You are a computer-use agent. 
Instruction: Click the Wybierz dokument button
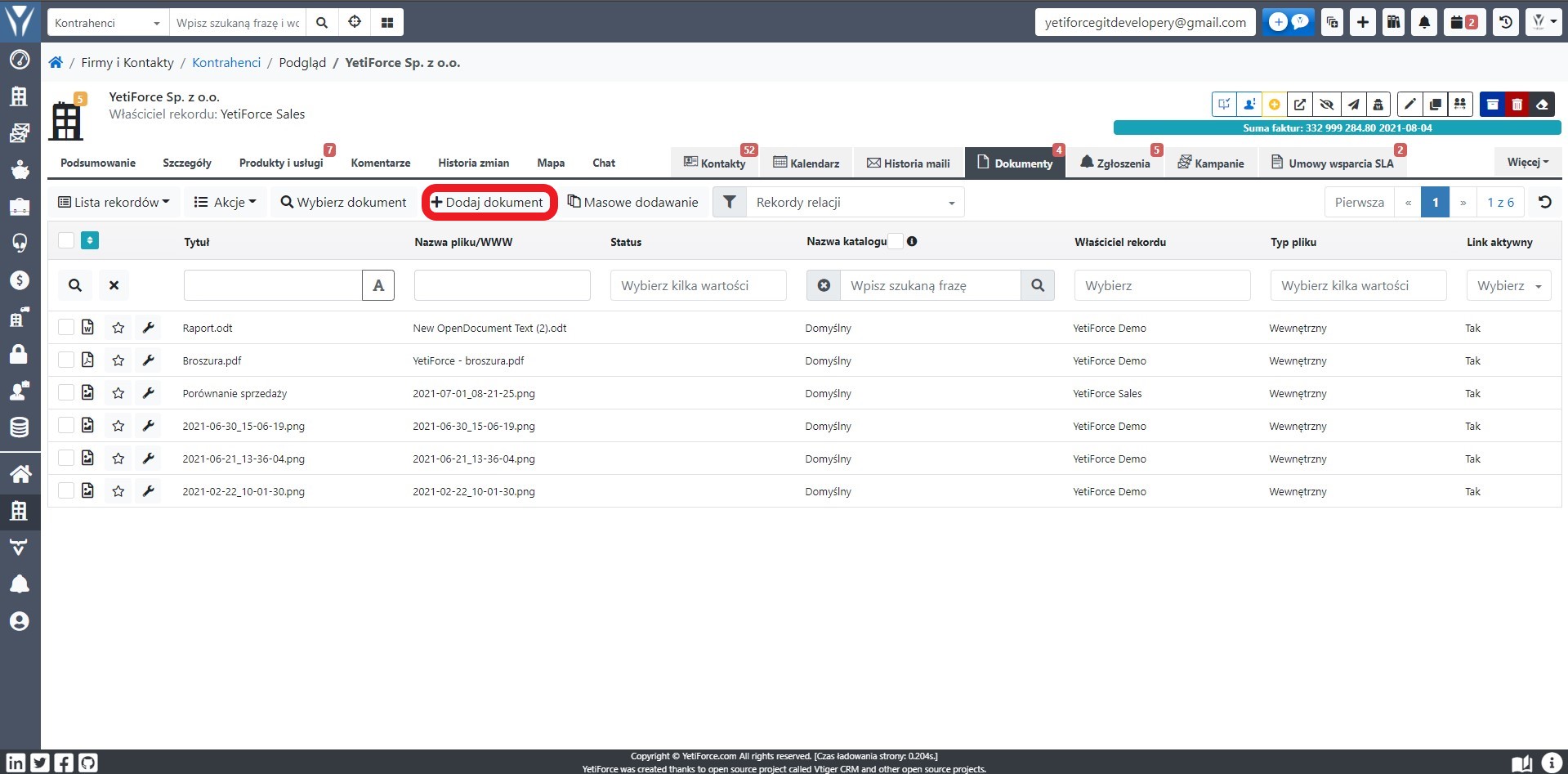click(343, 202)
